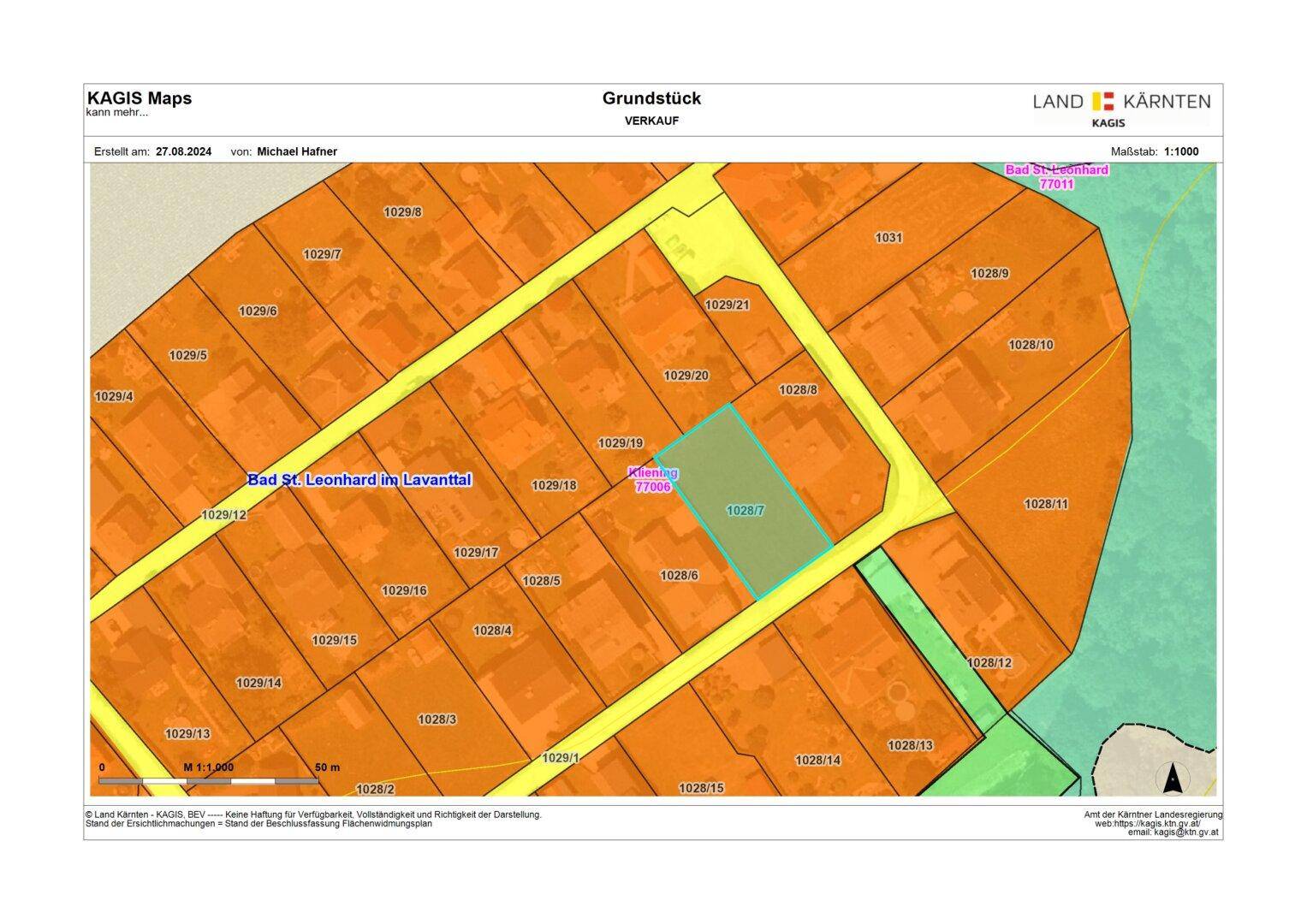Image resolution: width=1307 pixels, height=924 pixels.
Task: Click the Grundstück heading
Action: pos(651,98)
